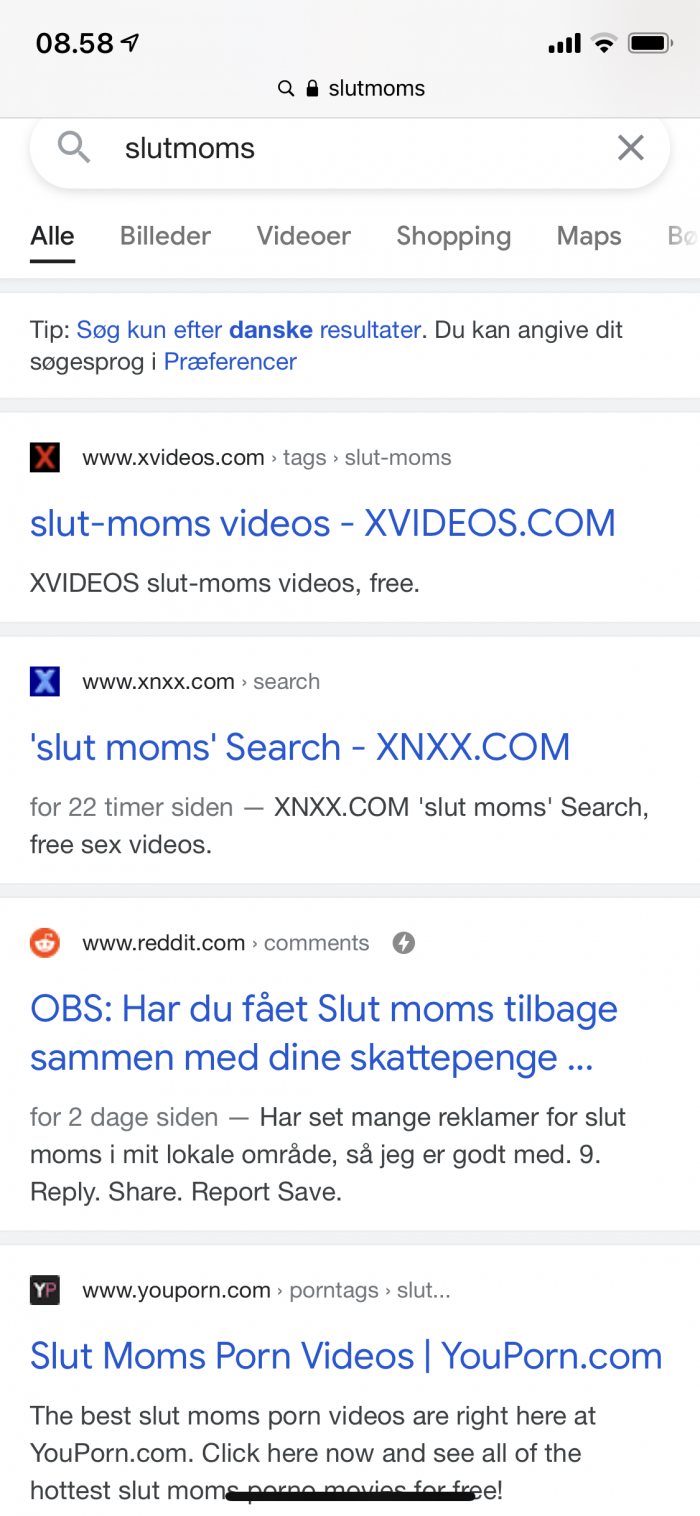Tap the XVideos favicon
The height and width of the screenshot is (1516, 700).
pos(45,458)
